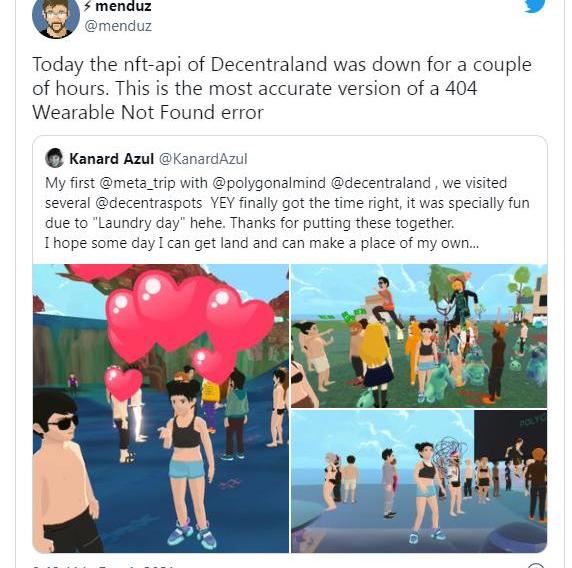Click Kanard Azul's small profile picture
Screen dimensions: 572x568
click(x=54, y=158)
